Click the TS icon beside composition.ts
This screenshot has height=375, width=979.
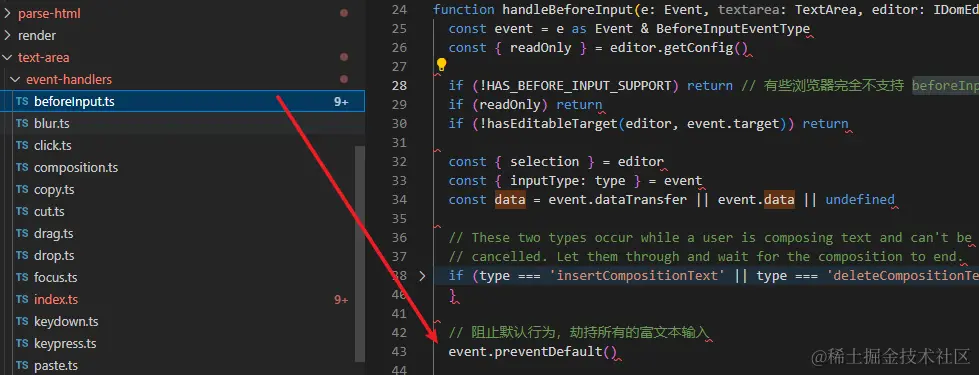pos(22,167)
